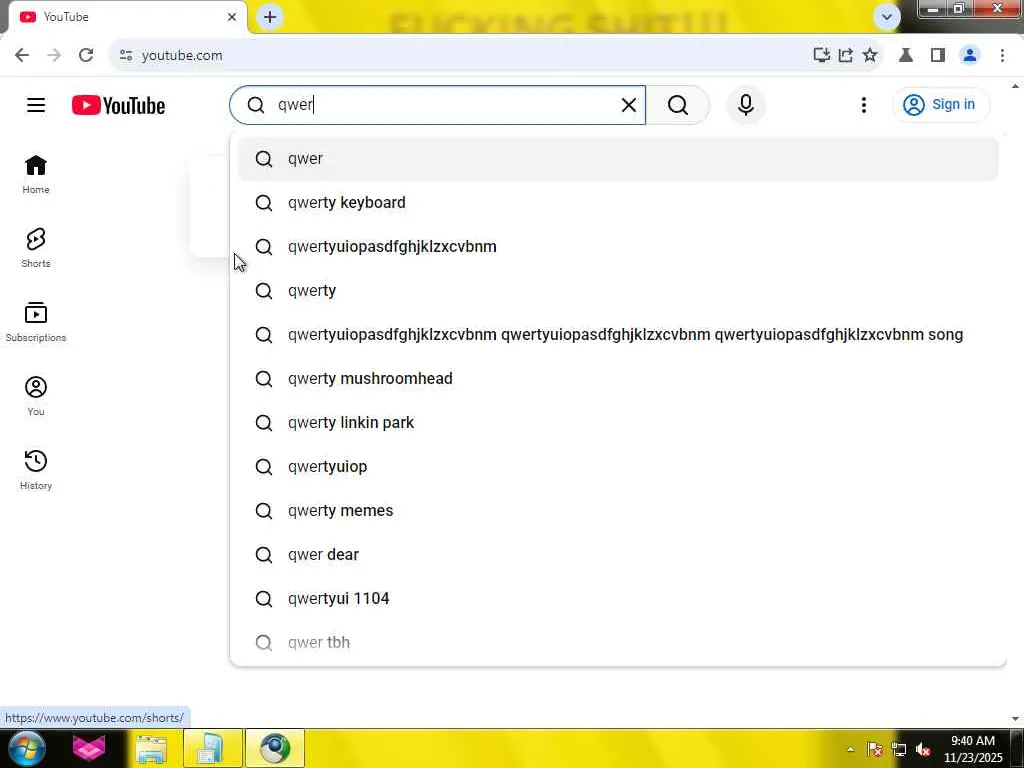This screenshot has height=768, width=1024.
Task: Open Subscriptions in the sidebar
Action: click(x=36, y=322)
